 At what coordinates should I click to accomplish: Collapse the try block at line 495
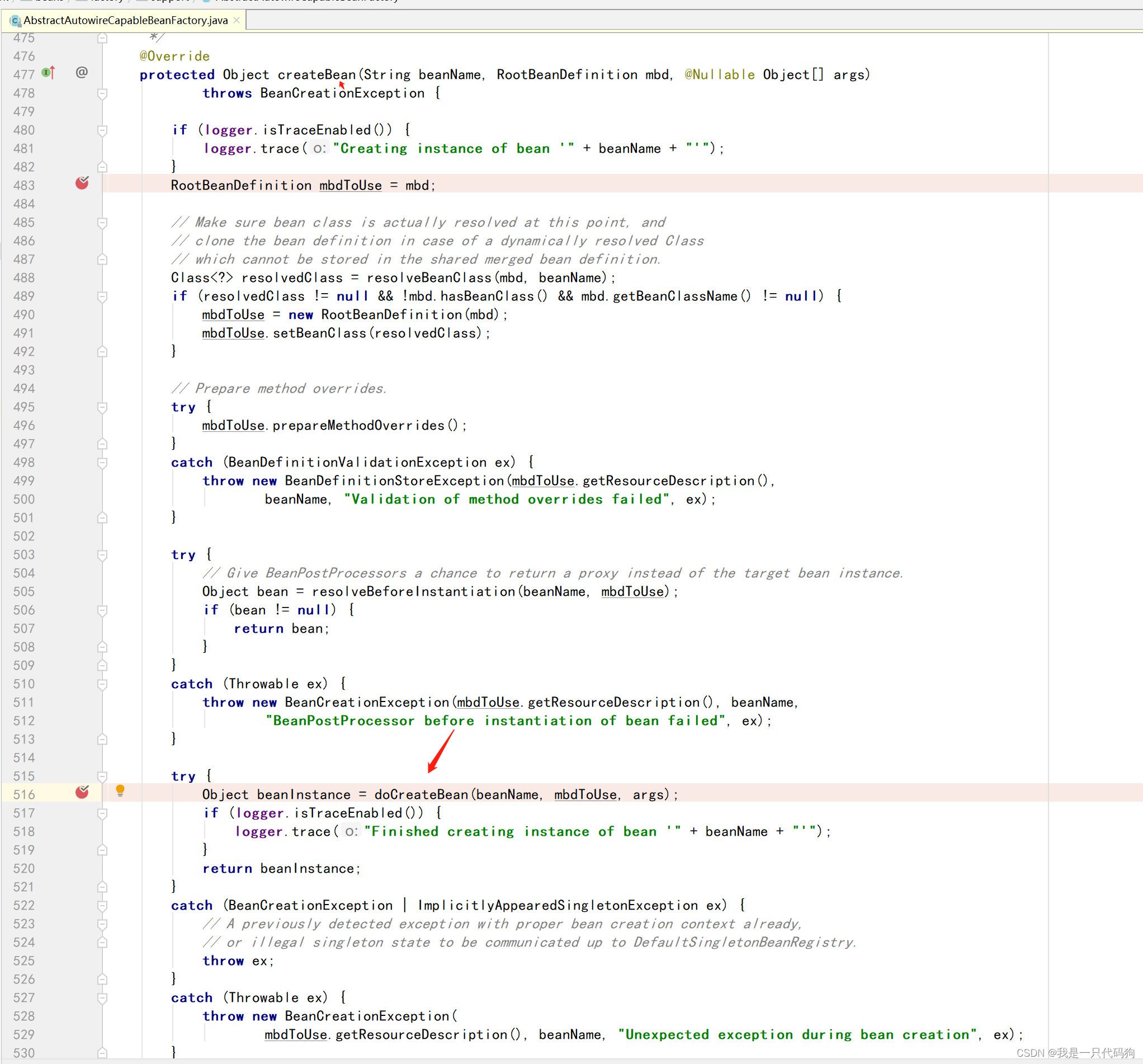(102, 407)
